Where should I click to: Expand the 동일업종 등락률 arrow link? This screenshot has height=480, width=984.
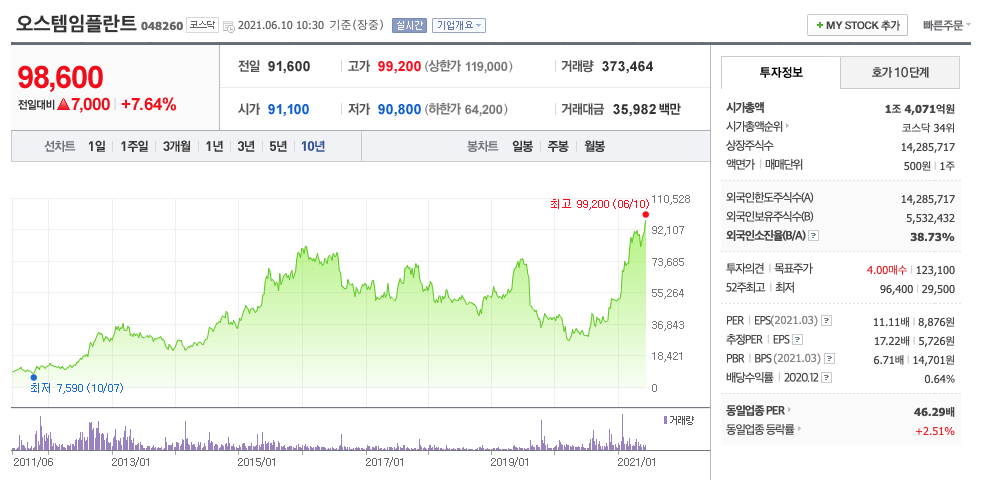tap(800, 429)
